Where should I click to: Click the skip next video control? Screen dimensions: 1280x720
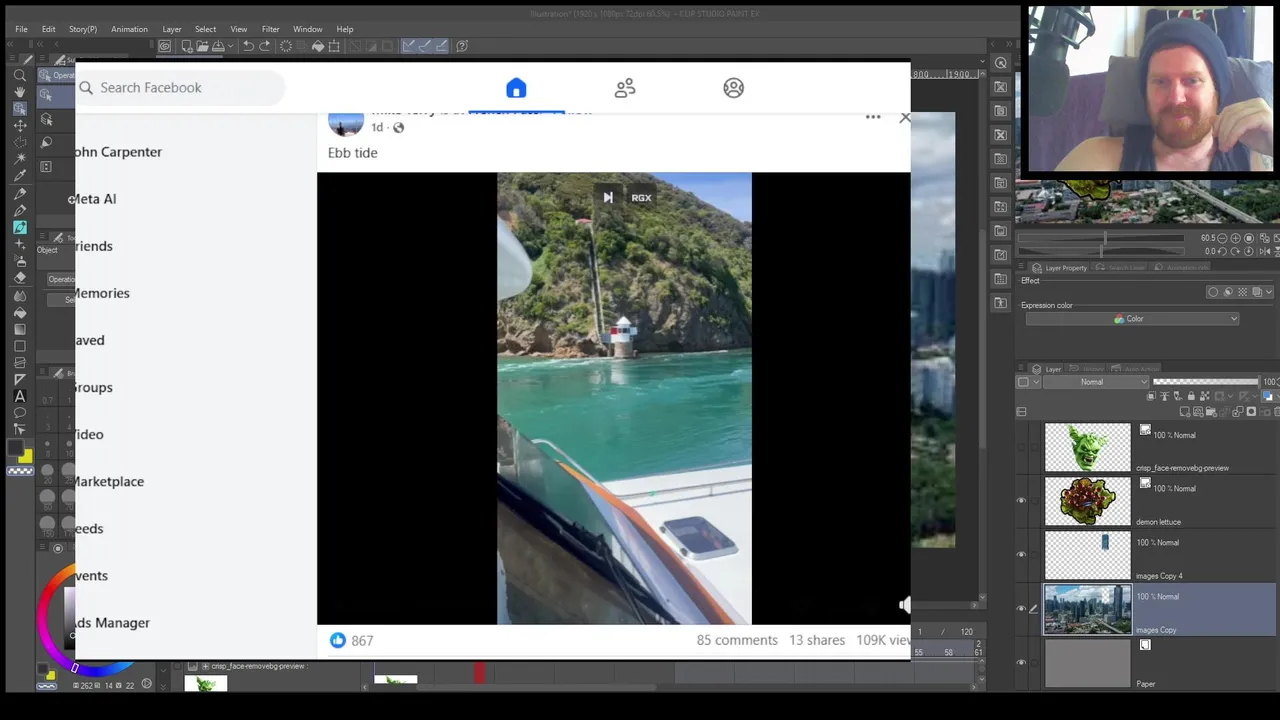607,197
